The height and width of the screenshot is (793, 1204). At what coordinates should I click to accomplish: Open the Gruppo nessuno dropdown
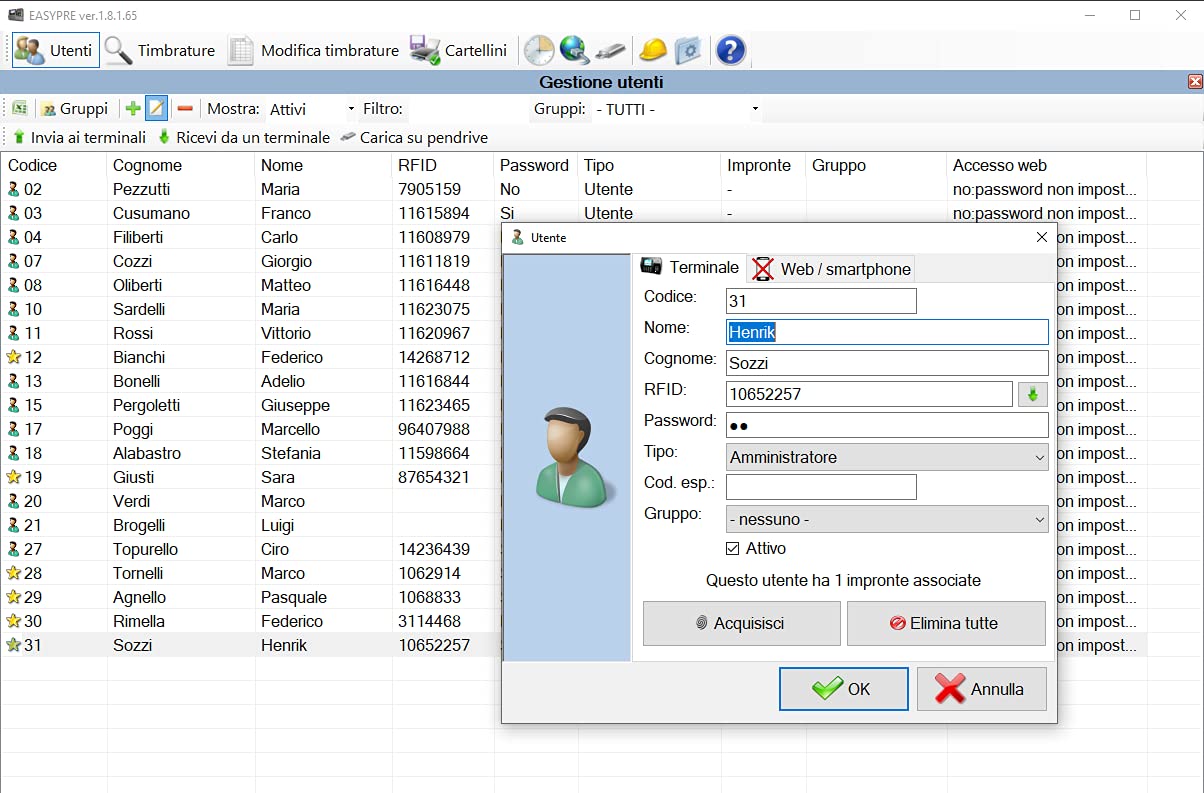click(887, 519)
